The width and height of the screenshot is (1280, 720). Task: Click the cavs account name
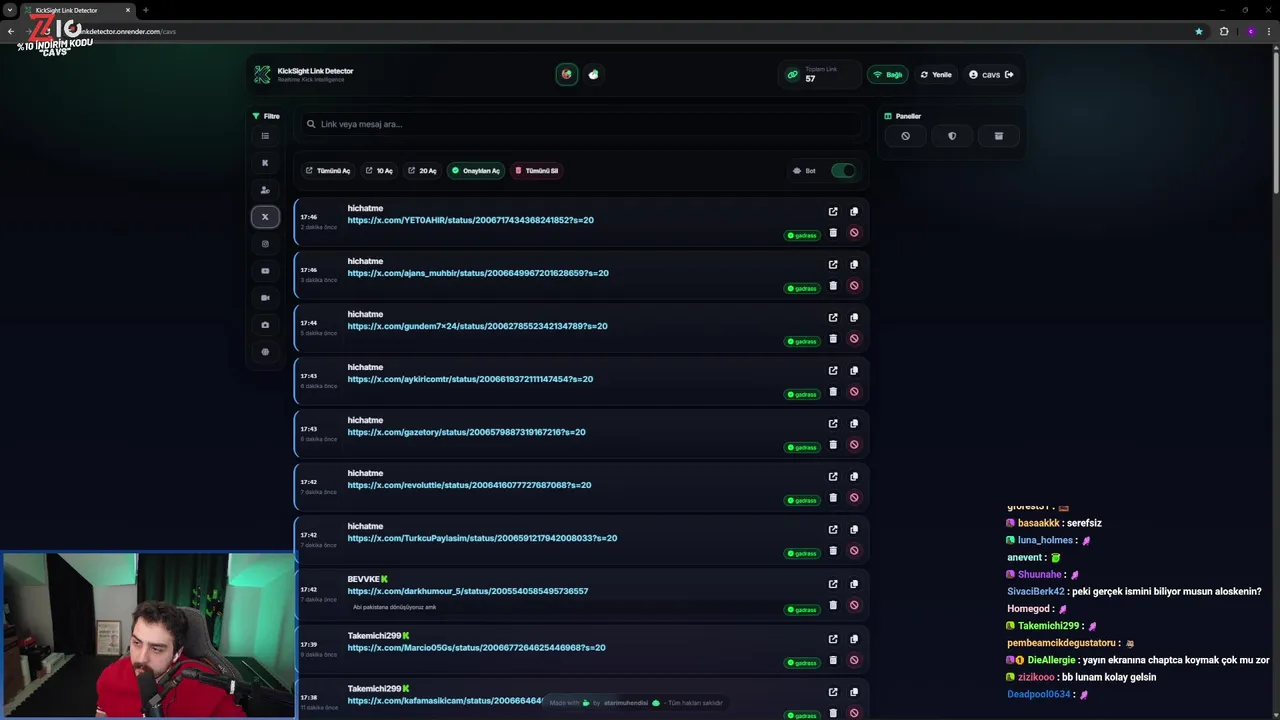(991, 75)
